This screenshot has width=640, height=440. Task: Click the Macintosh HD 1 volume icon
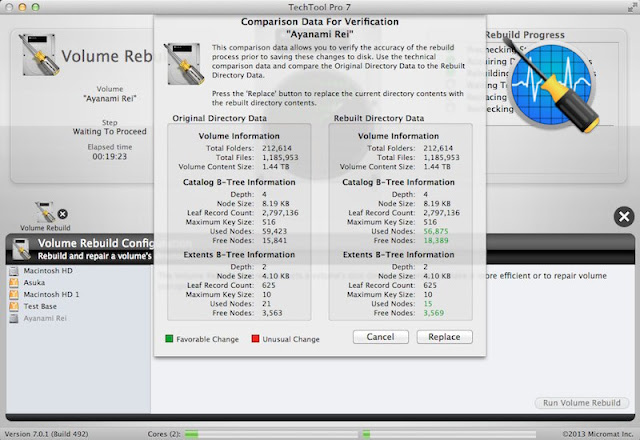point(14,294)
